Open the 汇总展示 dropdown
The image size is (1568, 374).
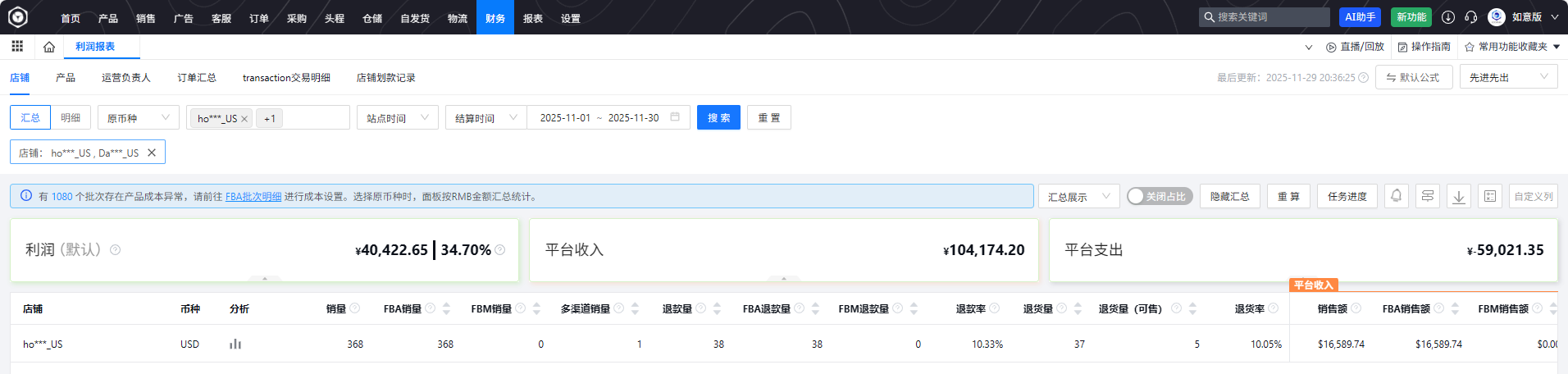pyautogui.click(x=1079, y=196)
